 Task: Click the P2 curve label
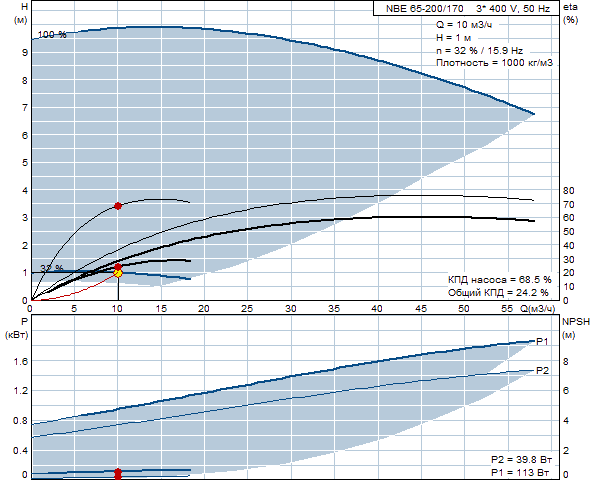click(543, 370)
